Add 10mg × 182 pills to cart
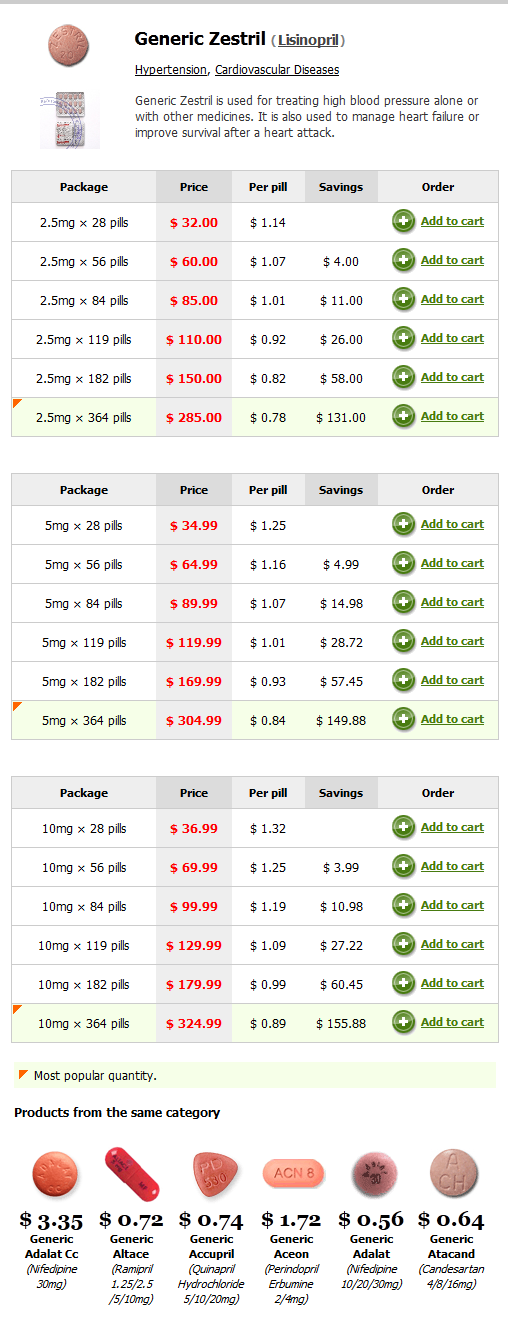Image resolution: width=508 pixels, height=1317 pixels. point(452,983)
